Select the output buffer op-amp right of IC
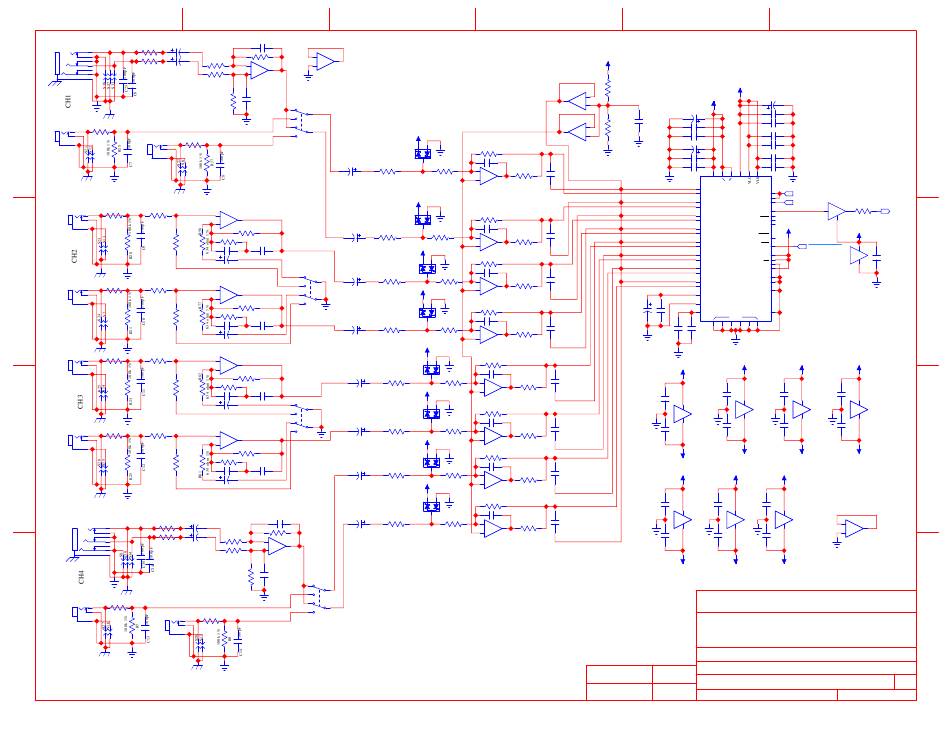The image size is (950, 731). point(837,211)
